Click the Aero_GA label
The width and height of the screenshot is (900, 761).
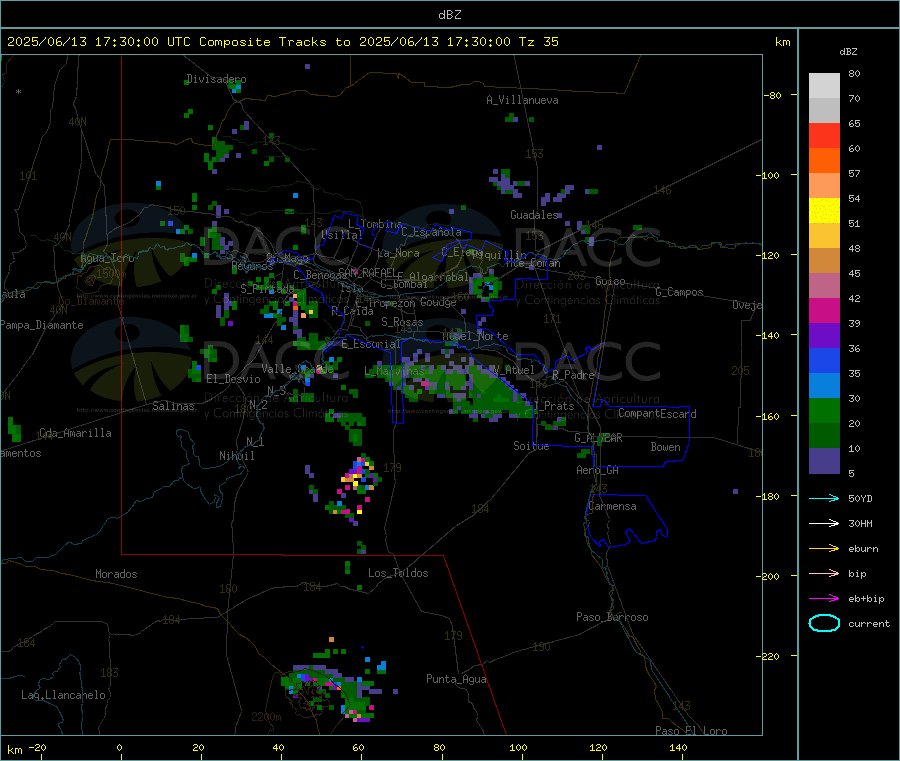[597, 470]
